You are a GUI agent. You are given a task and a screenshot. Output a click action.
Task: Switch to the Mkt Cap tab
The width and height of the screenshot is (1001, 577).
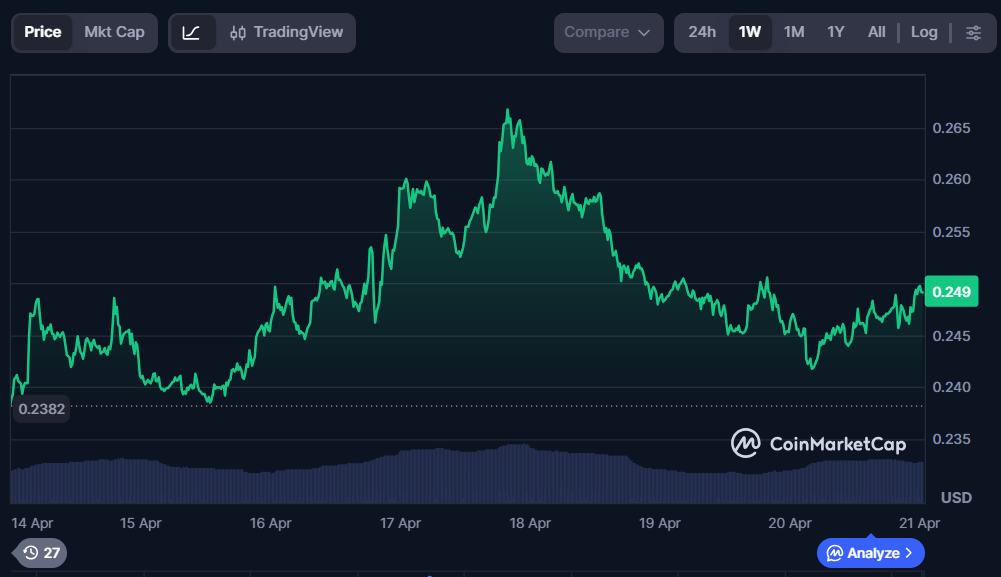[114, 32]
